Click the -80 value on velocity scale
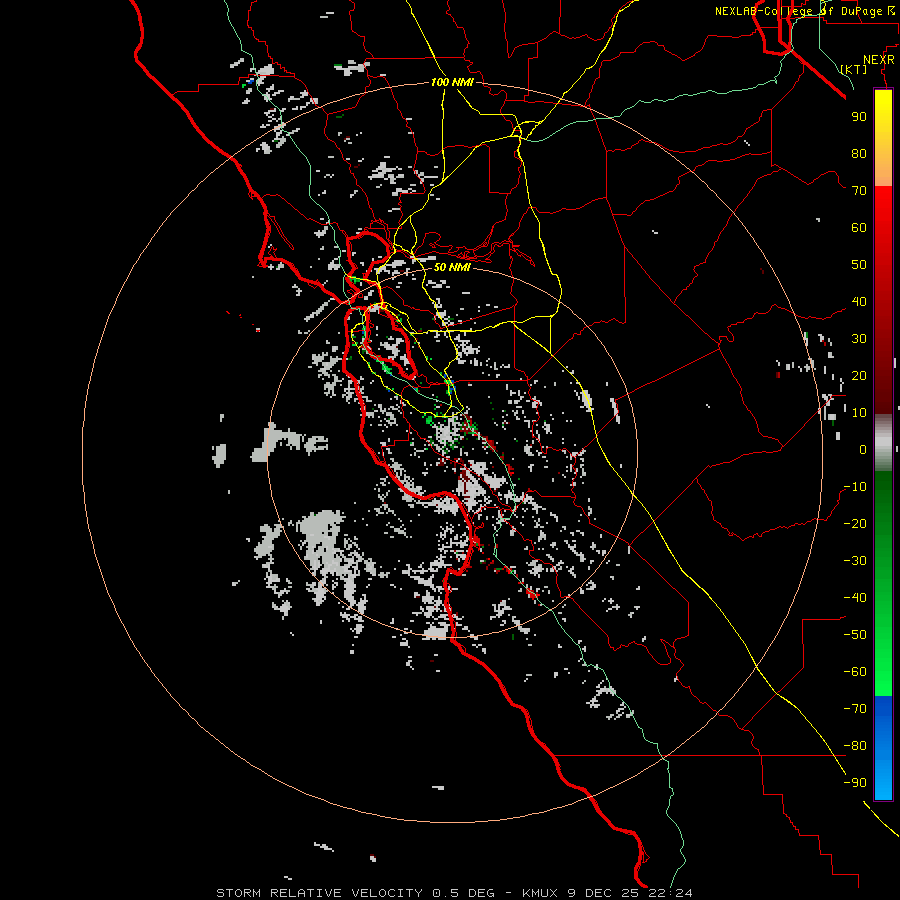 tap(855, 746)
